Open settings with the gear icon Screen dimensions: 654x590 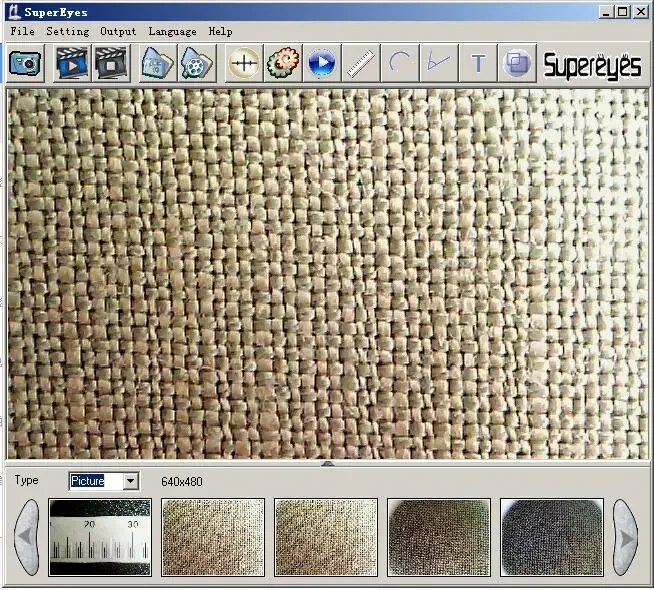(283, 63)
